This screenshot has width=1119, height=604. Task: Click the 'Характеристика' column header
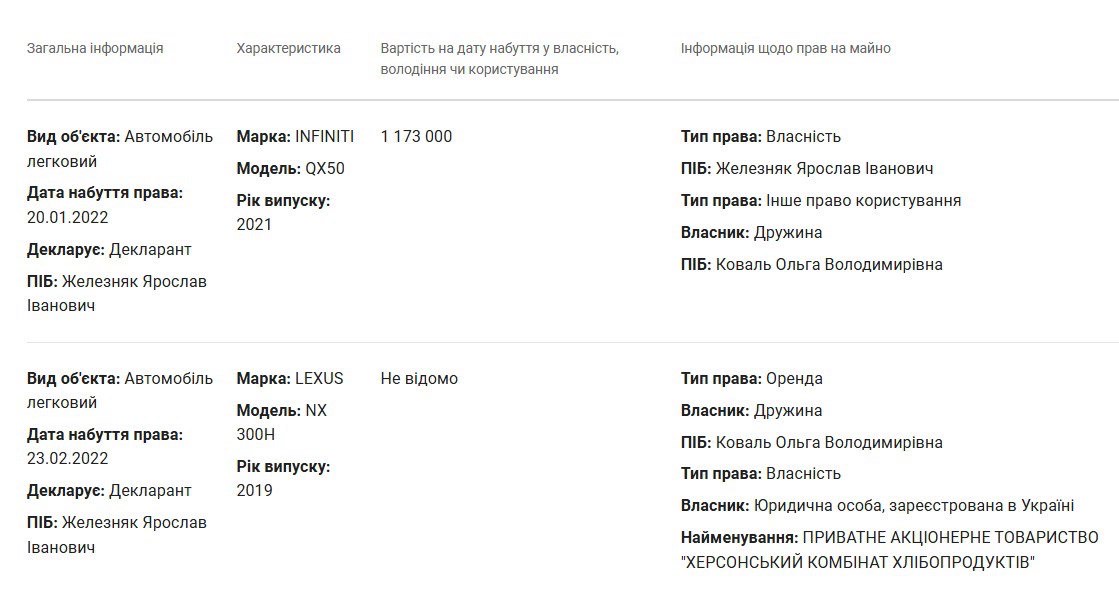288,48
